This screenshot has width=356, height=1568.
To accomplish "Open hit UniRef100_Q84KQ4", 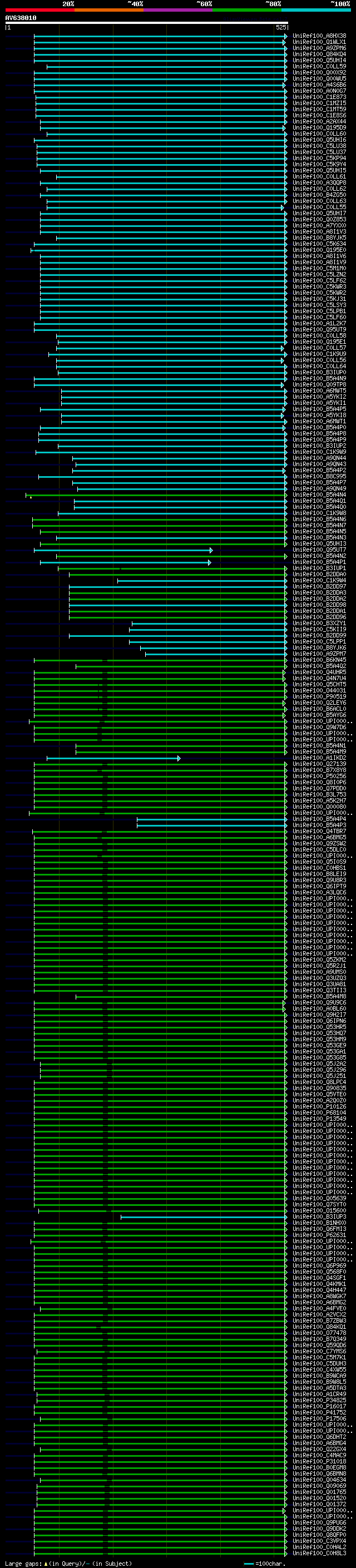I will click(319, 54).
